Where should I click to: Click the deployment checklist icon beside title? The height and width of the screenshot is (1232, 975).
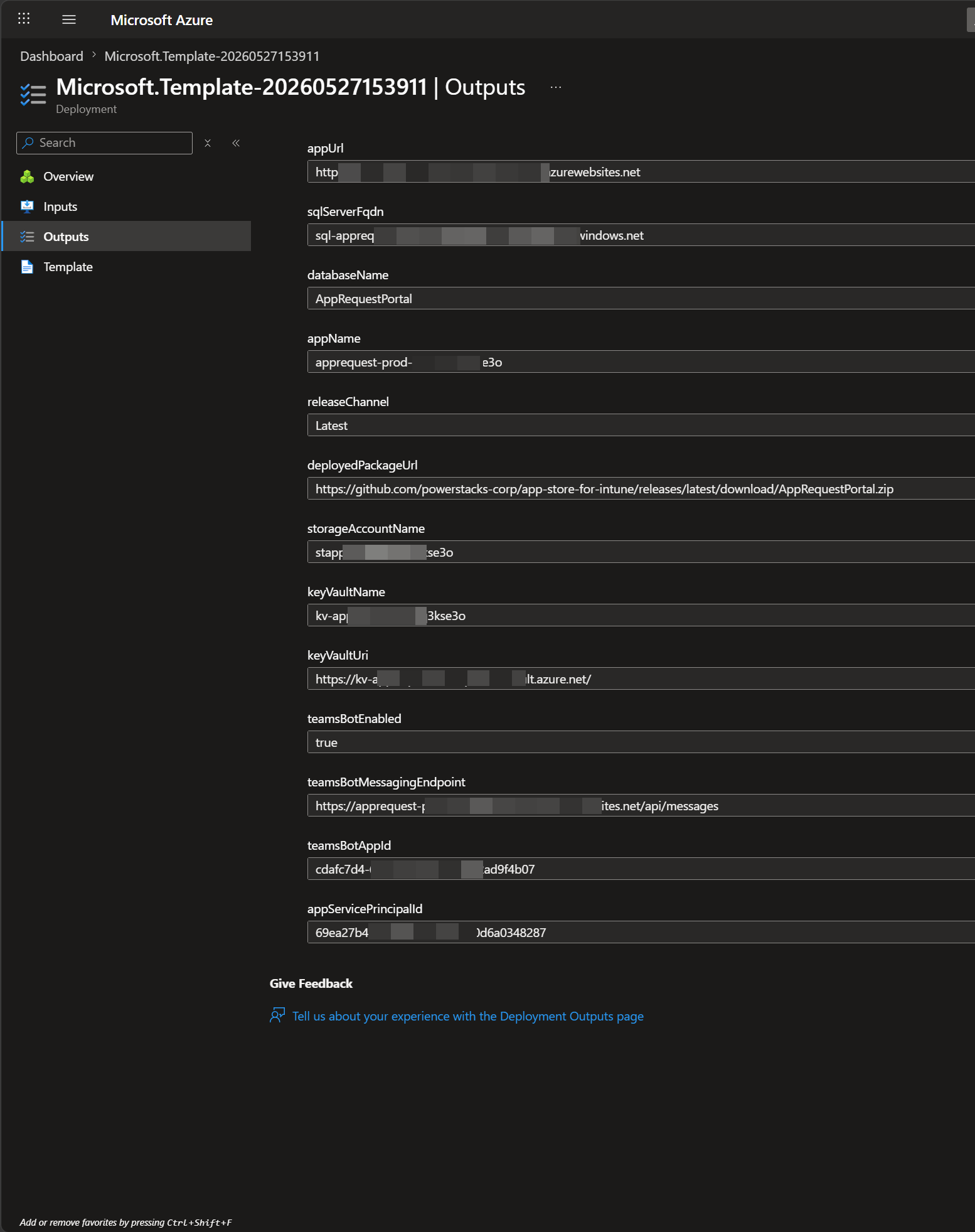pos(33,95)
